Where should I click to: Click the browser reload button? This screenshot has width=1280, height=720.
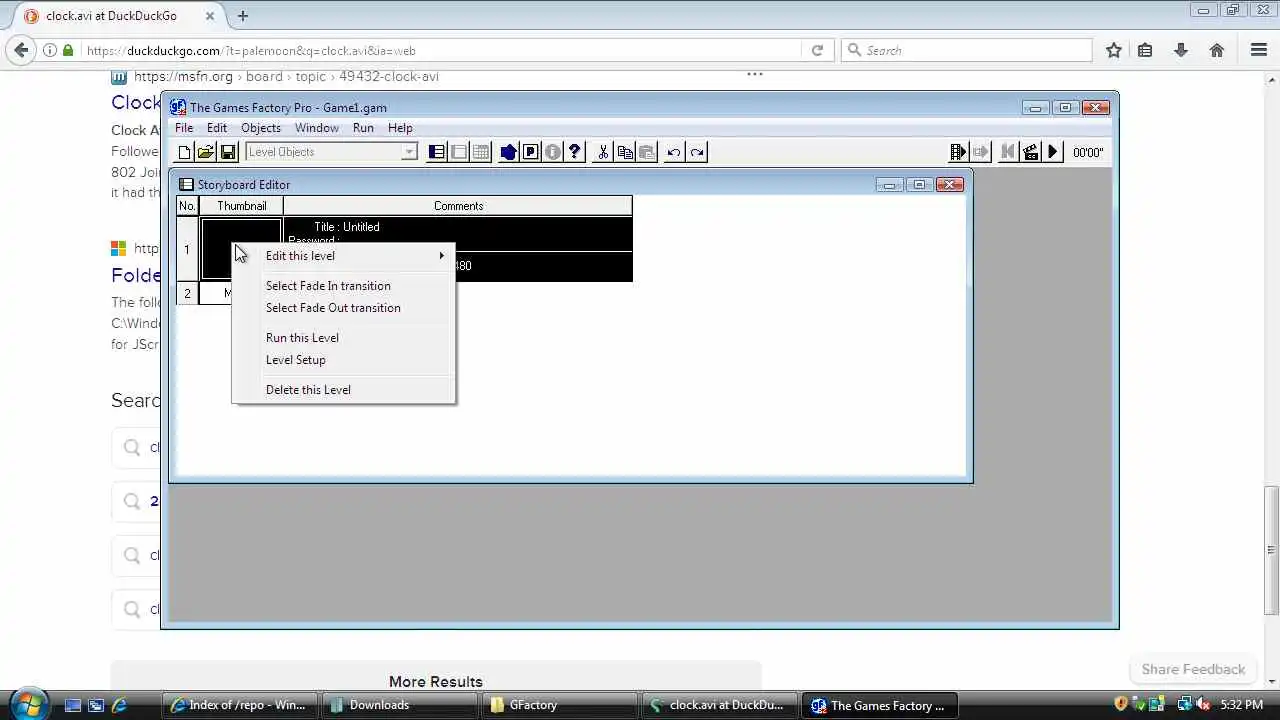click(817, 50)
